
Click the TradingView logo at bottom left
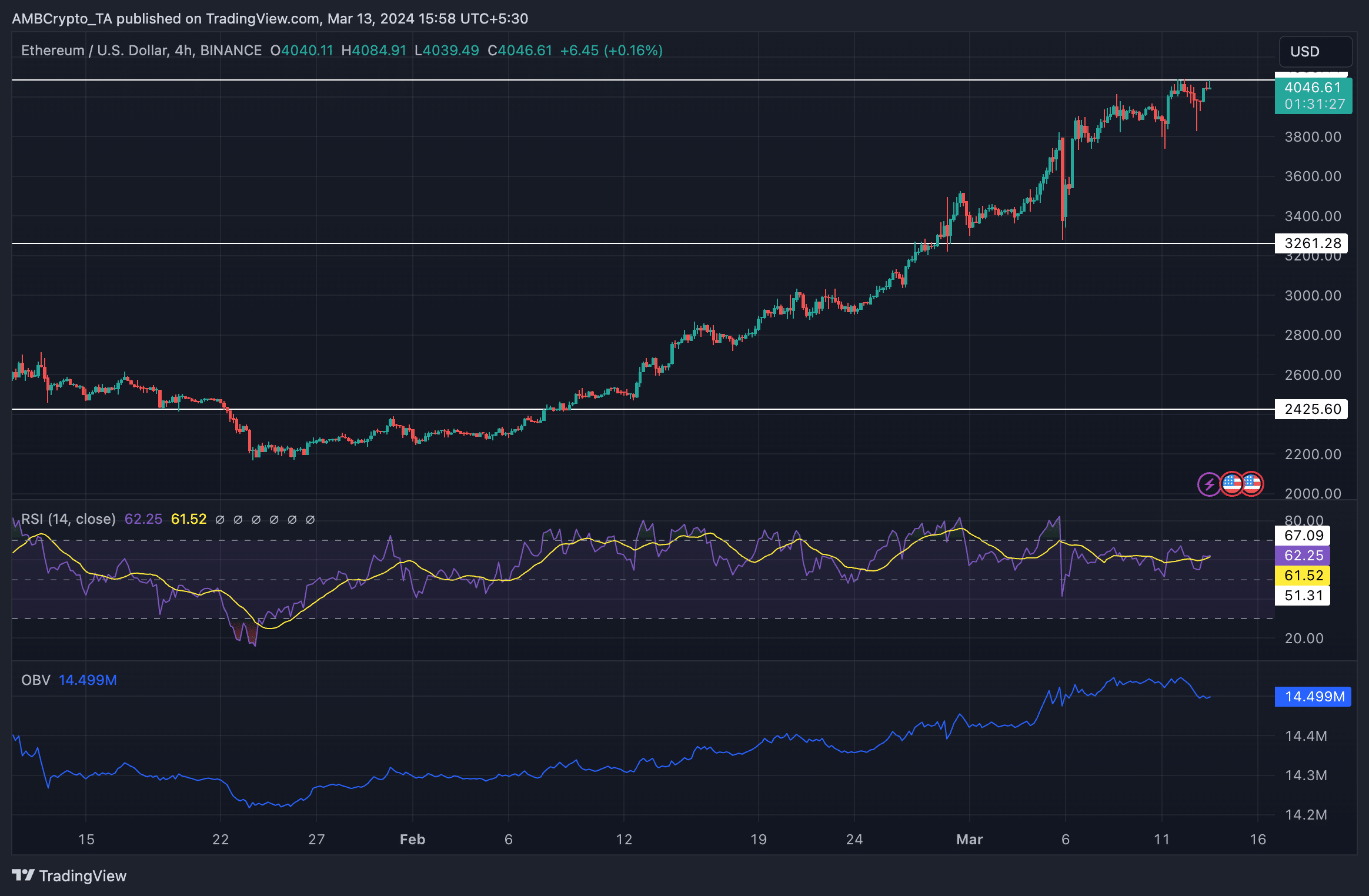click(69, 876)
